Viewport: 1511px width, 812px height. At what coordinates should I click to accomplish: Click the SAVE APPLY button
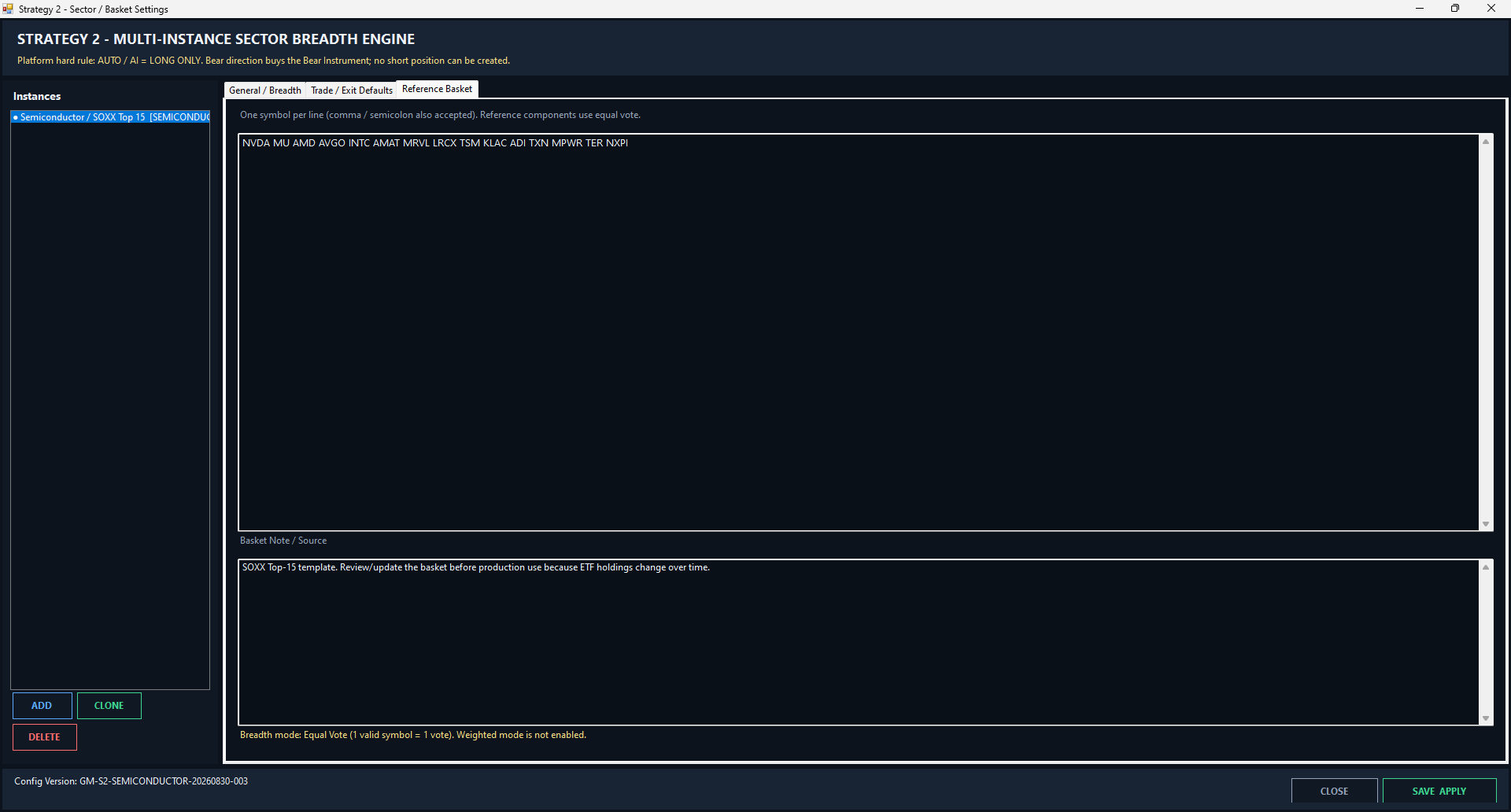point(1439,791)
